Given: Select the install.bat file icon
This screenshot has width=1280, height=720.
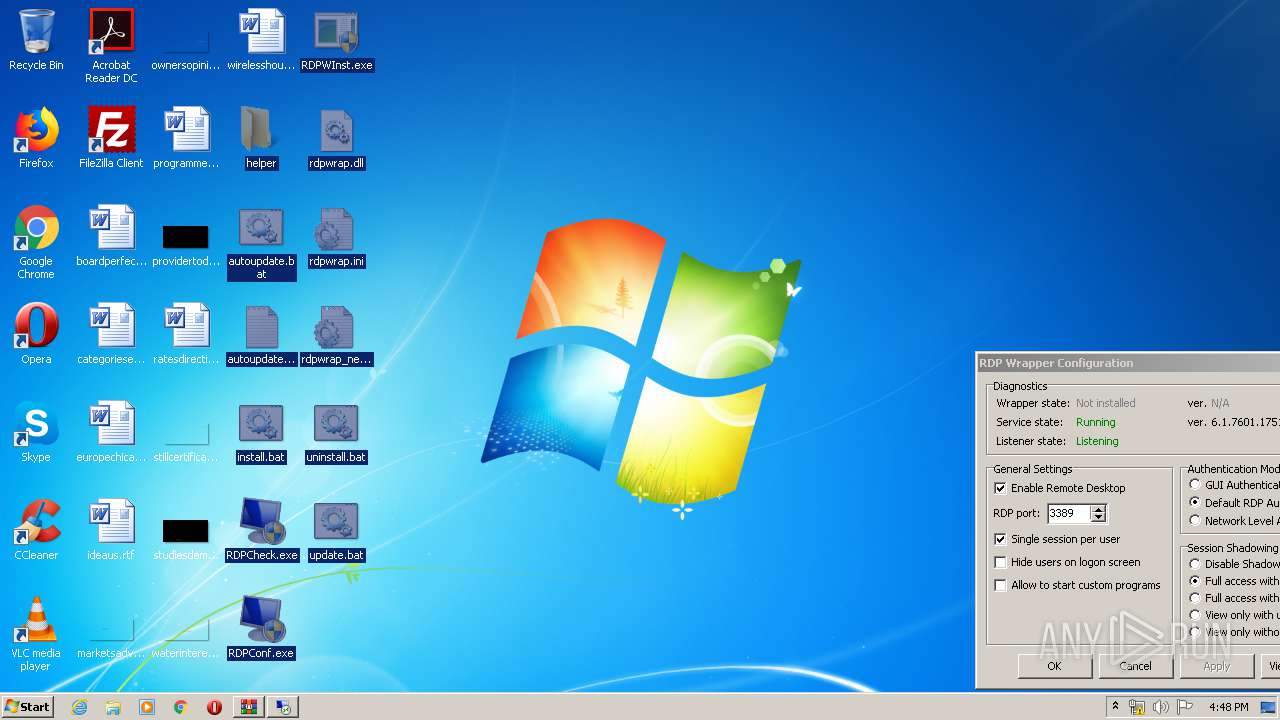Looking at the screenshot, I should [x=261, y=432].
